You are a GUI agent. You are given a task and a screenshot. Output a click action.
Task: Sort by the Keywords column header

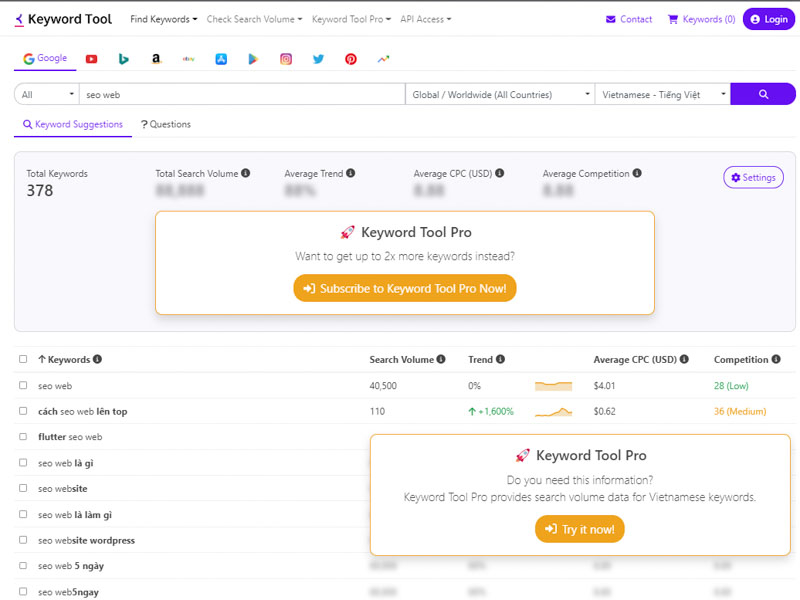70,359
